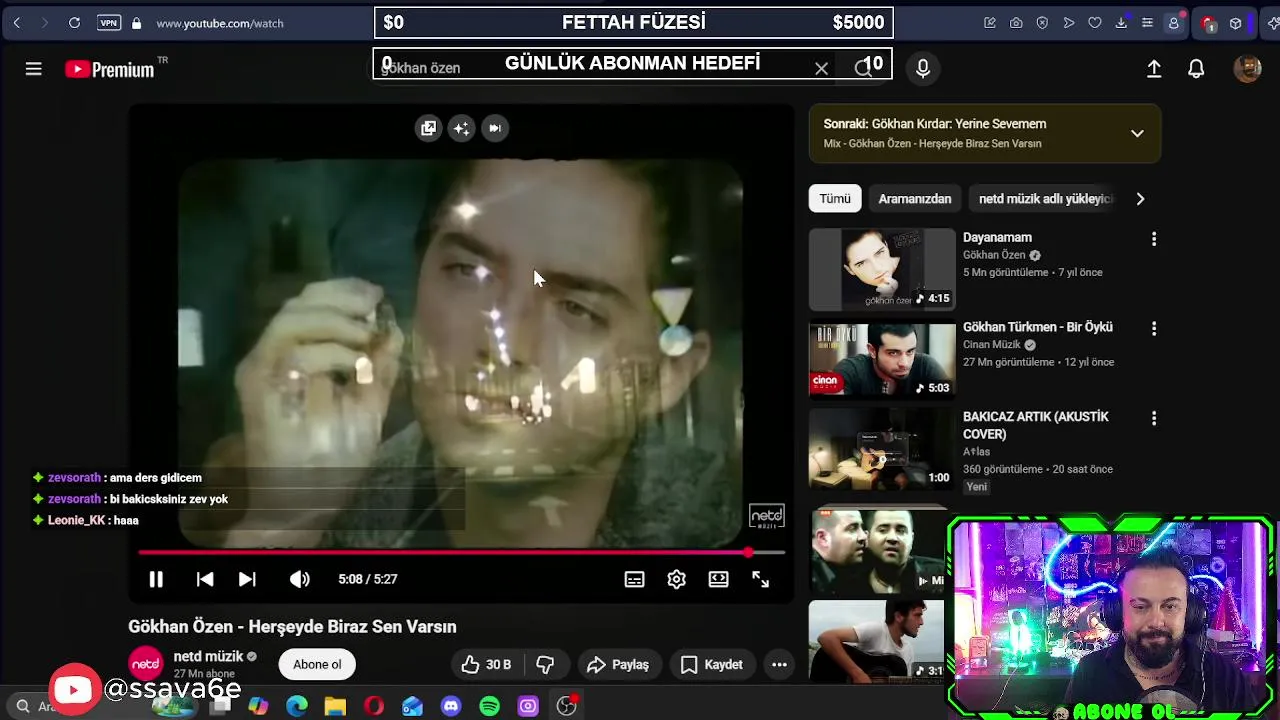
Task: Open the browser snapshot camera tool
Action: (x=1016, y=23)
